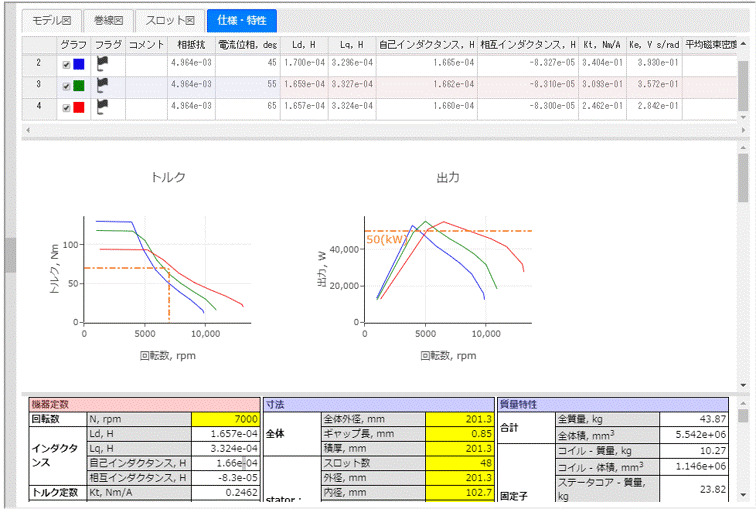Screen dimensions: 756x512
Task: Click the table's horizontal scroll left arrow
Action: click(x=28, y=130)
